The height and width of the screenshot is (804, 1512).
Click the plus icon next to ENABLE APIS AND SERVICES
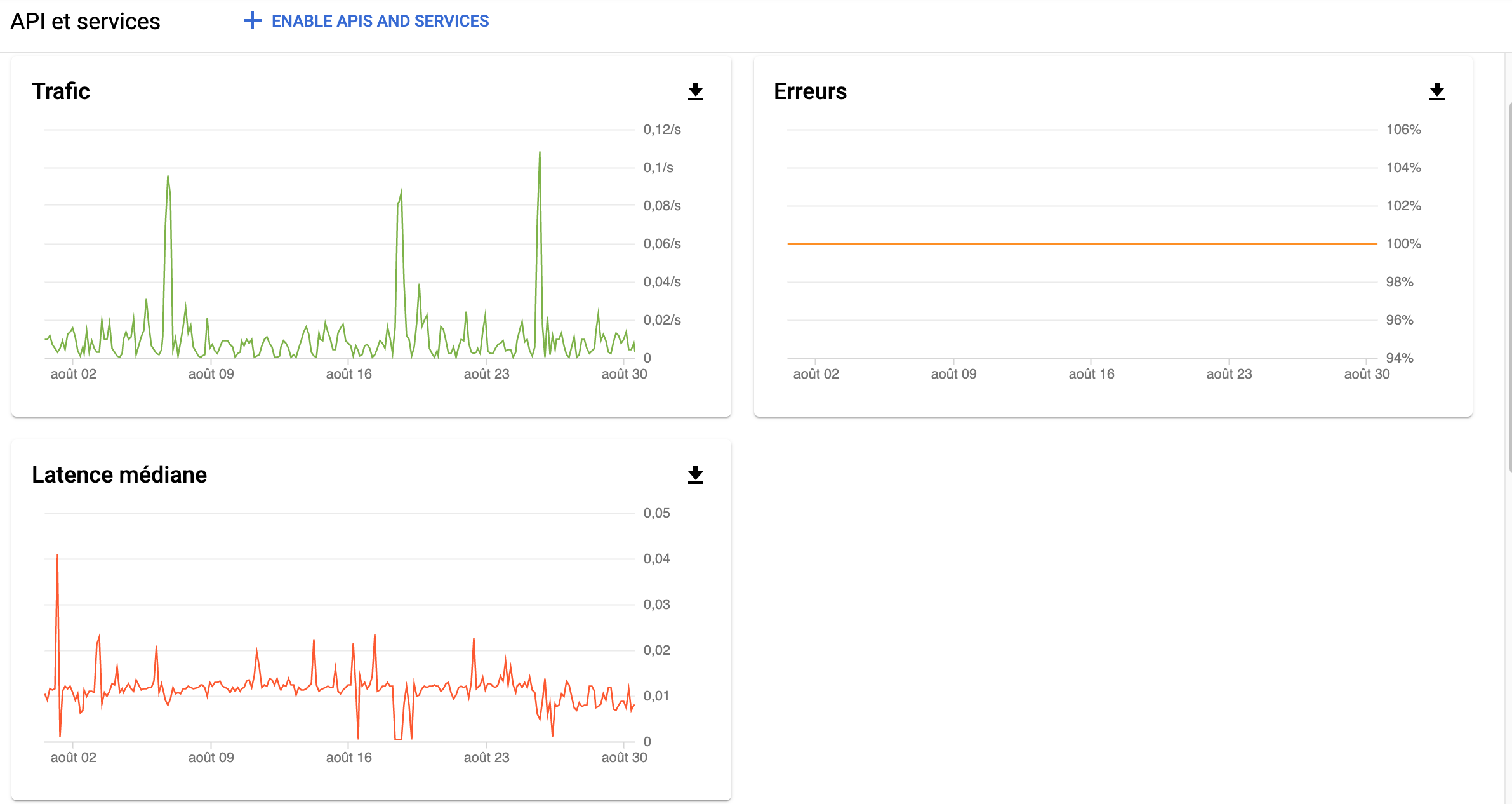[x=252, y=21]
